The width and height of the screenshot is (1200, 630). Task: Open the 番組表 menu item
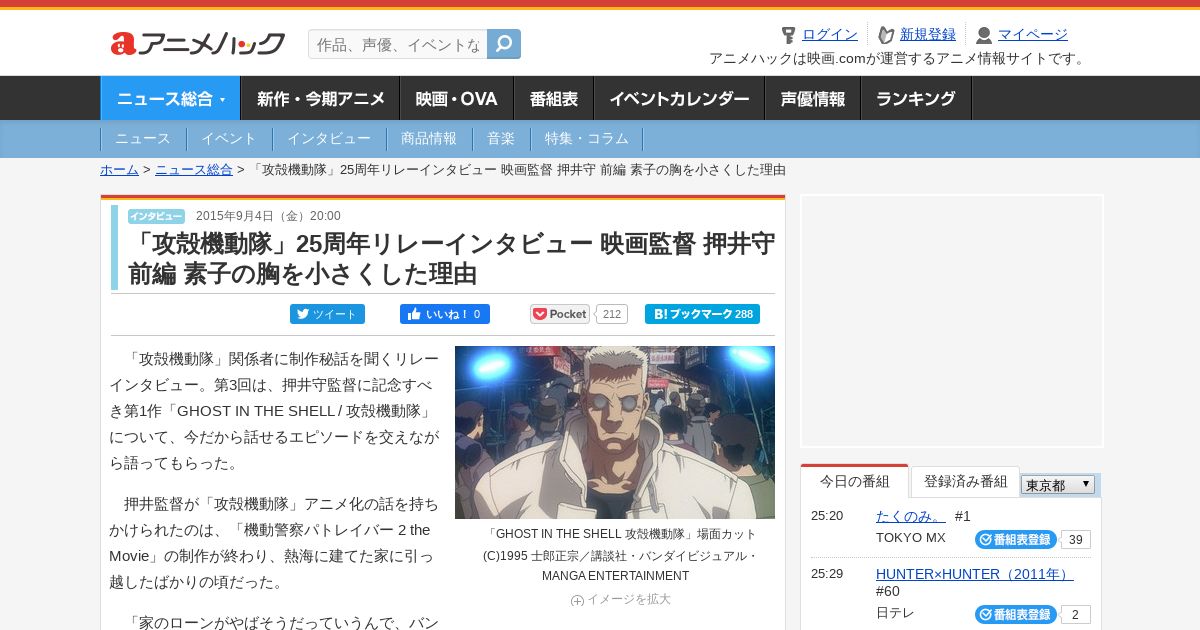[553, 98]
